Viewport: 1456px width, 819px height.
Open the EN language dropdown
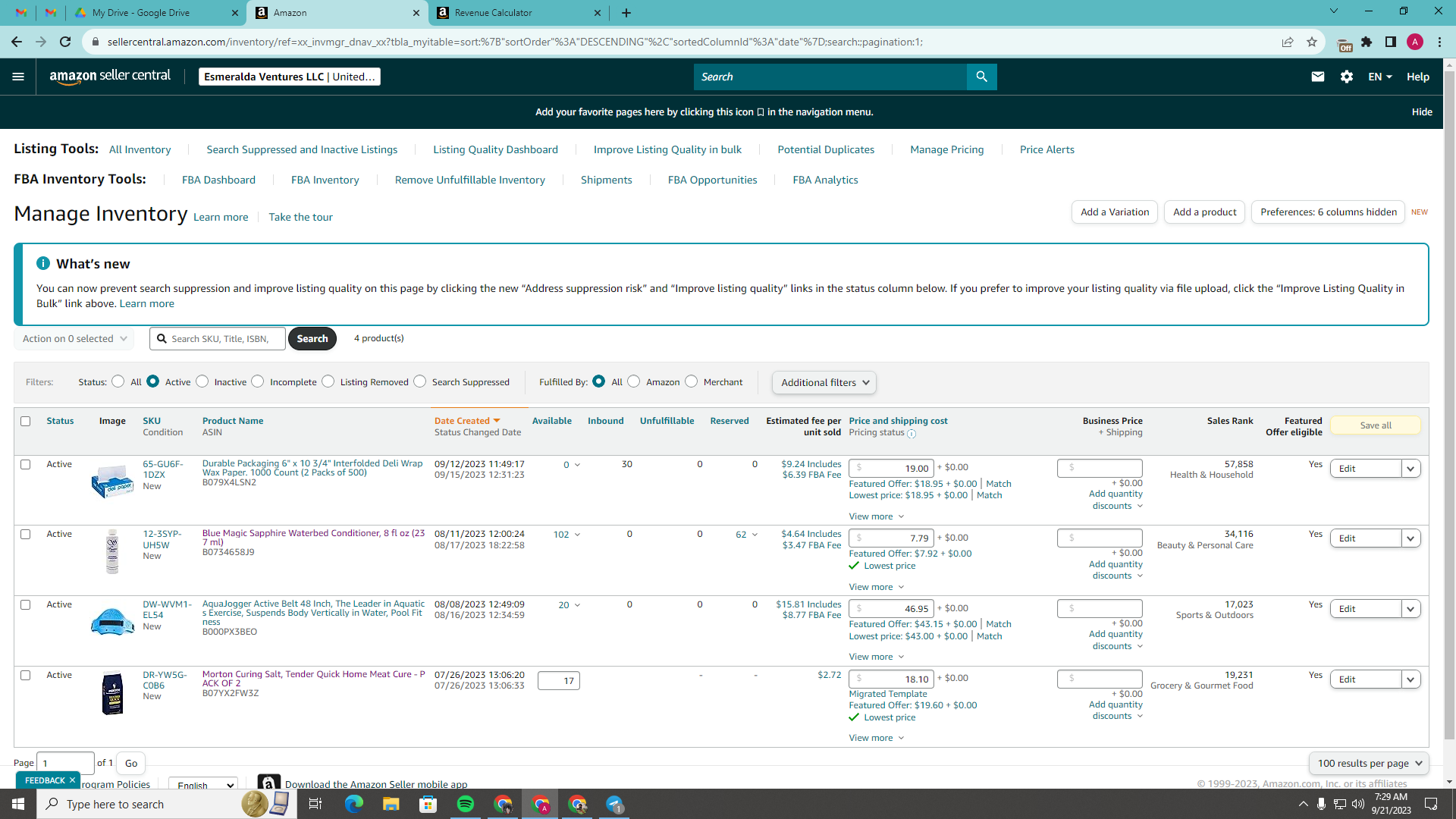point(1380,77)
